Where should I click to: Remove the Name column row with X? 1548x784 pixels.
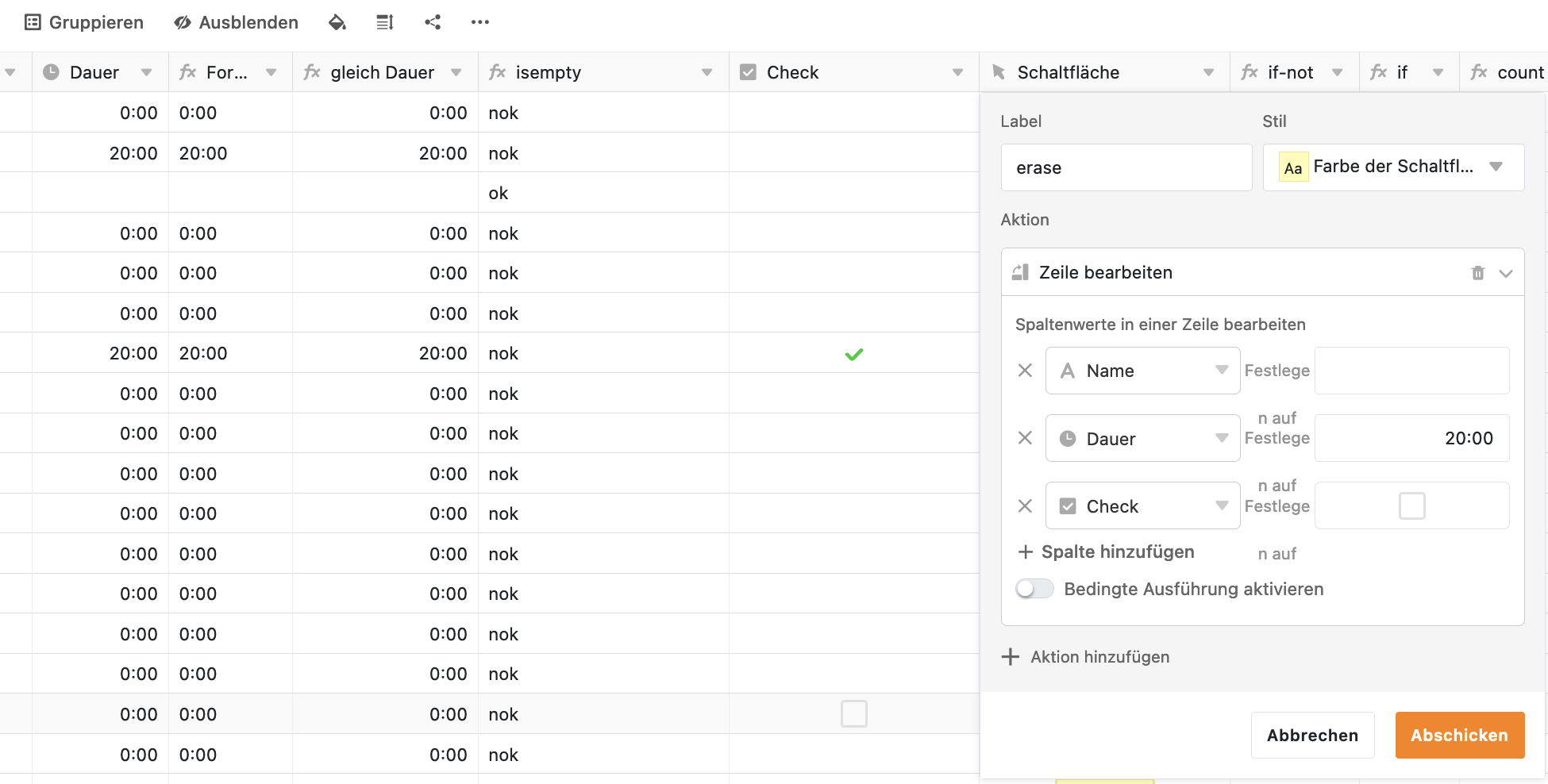[1025, 371]
